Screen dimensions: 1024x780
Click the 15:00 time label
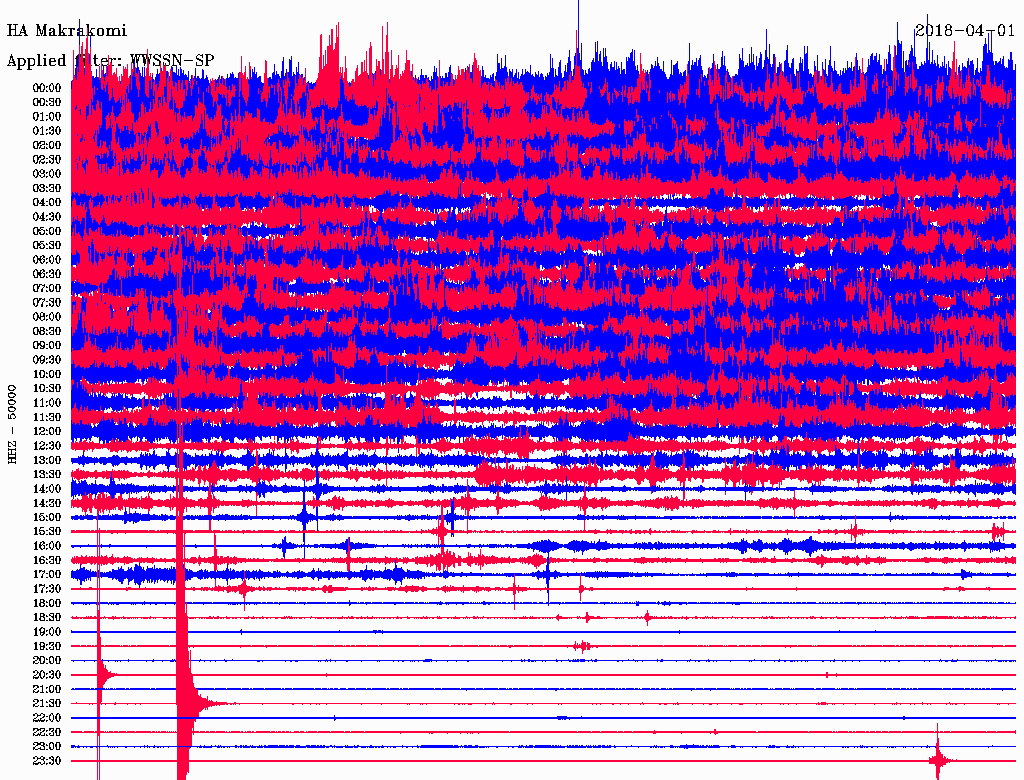point(47,517)
